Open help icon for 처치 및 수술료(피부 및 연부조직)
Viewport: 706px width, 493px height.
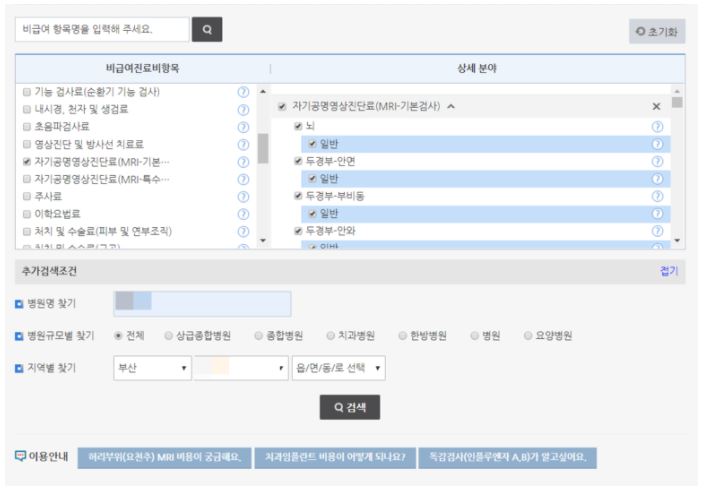243,231
